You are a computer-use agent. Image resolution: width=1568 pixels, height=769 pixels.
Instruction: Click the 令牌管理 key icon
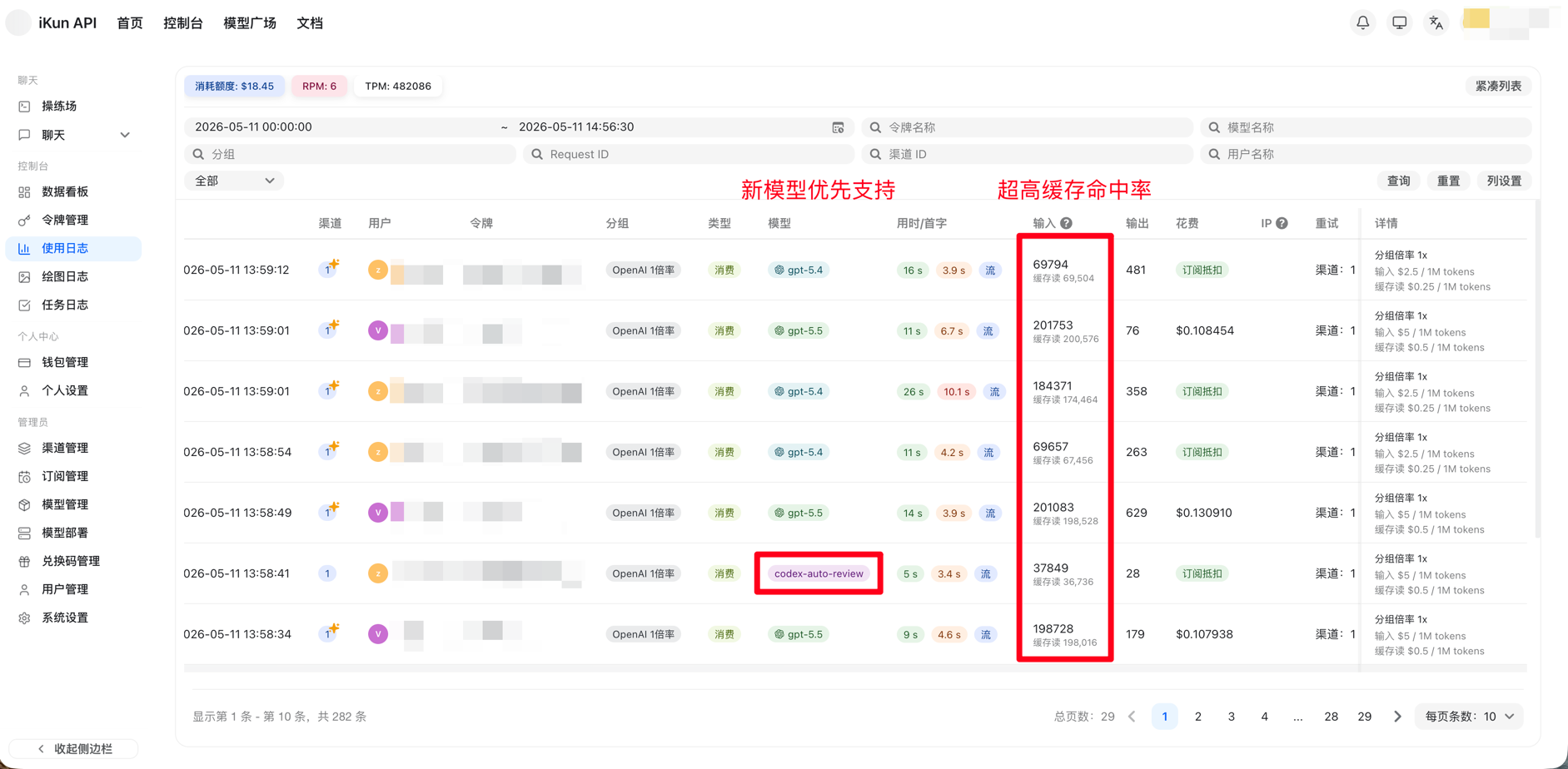pos(24,221)
